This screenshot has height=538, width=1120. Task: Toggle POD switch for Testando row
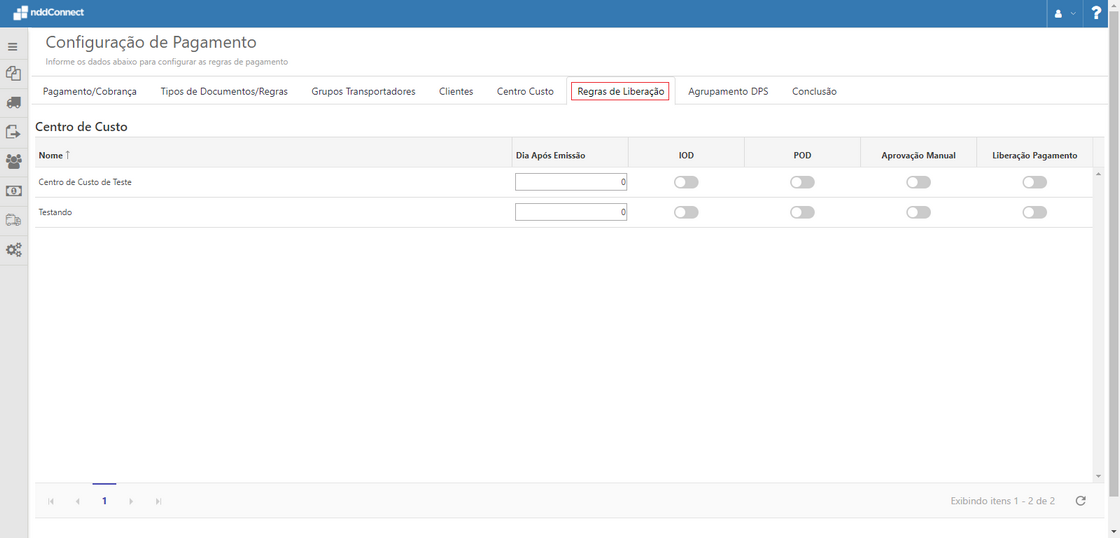coord(802,212)
